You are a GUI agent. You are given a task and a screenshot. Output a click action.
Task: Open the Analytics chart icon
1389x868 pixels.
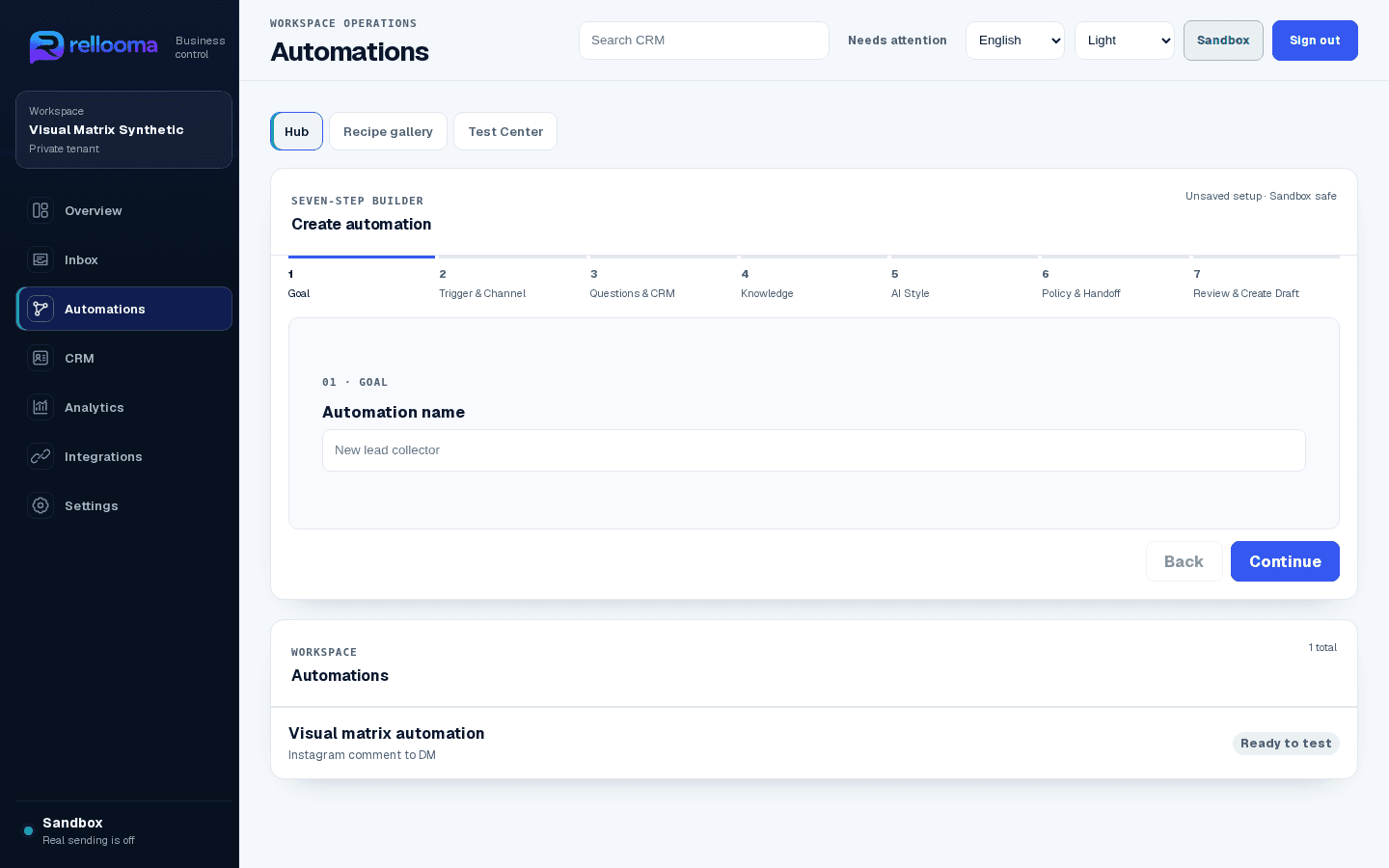coord(41,407)
